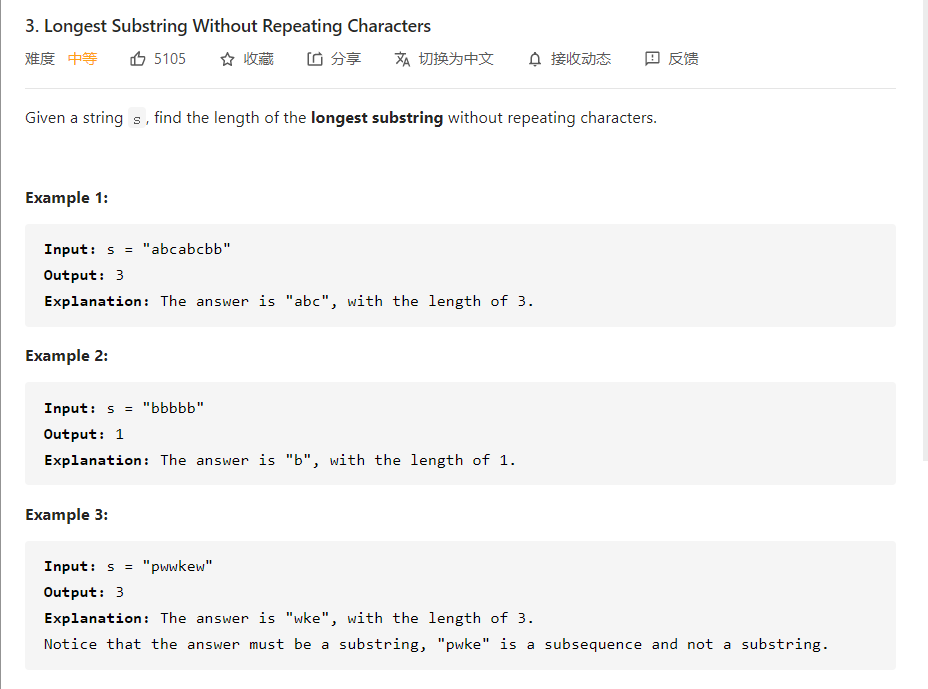Click the 中等 difficulty badge

82,59
